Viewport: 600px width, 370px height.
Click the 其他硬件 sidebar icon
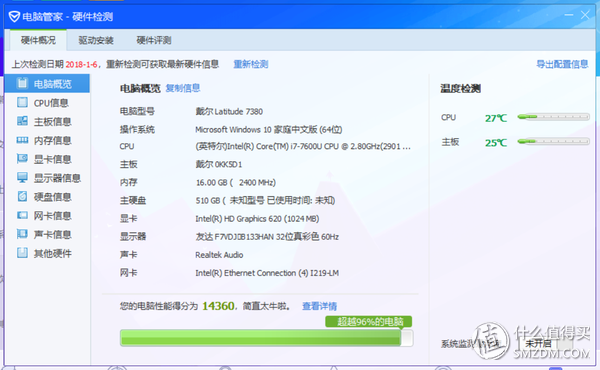pyautogui.click(x=22, y=253)
